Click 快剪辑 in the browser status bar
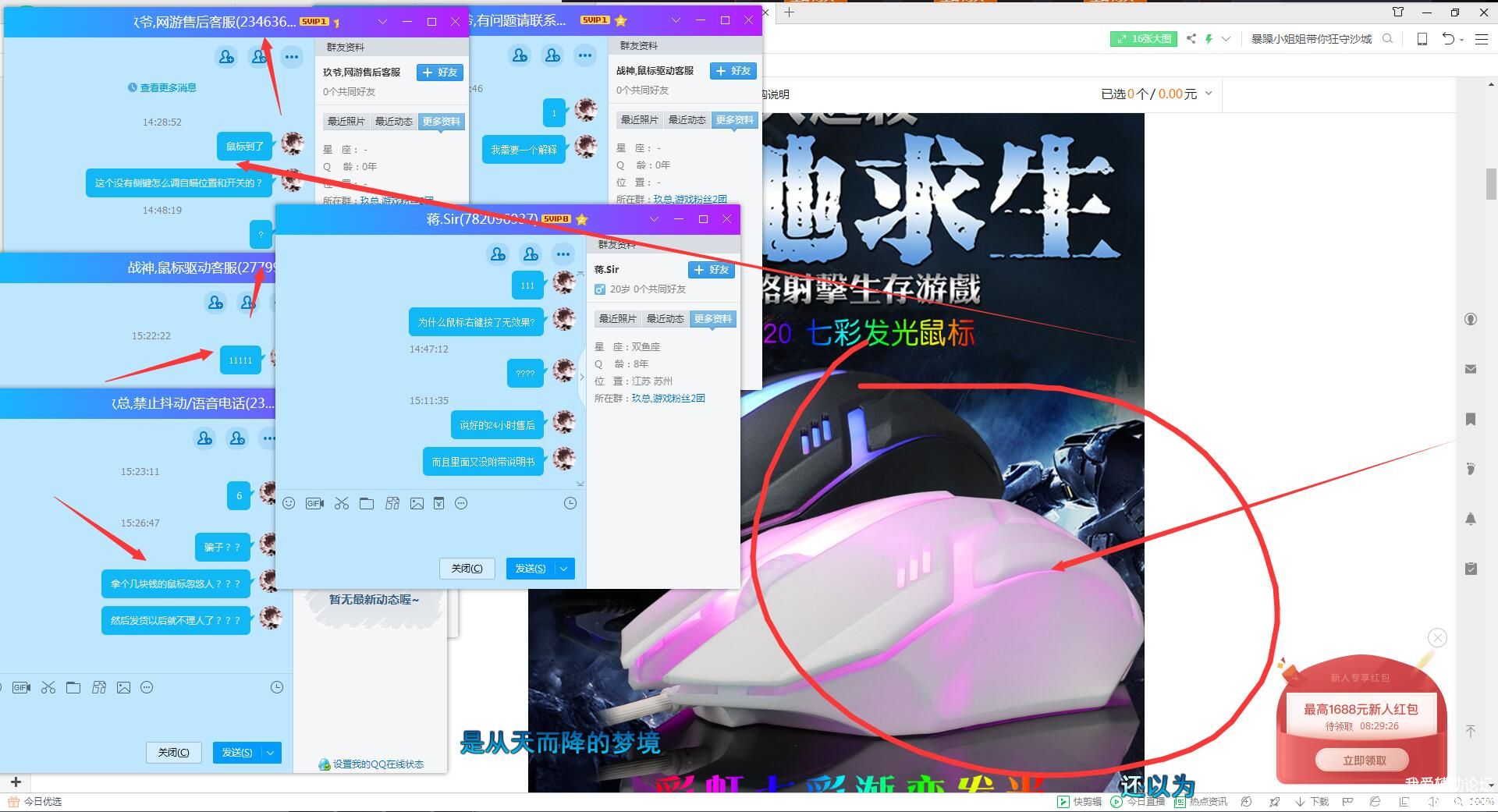The width and height of the screenshot is (1498, 812). [x=1079, y=802]
